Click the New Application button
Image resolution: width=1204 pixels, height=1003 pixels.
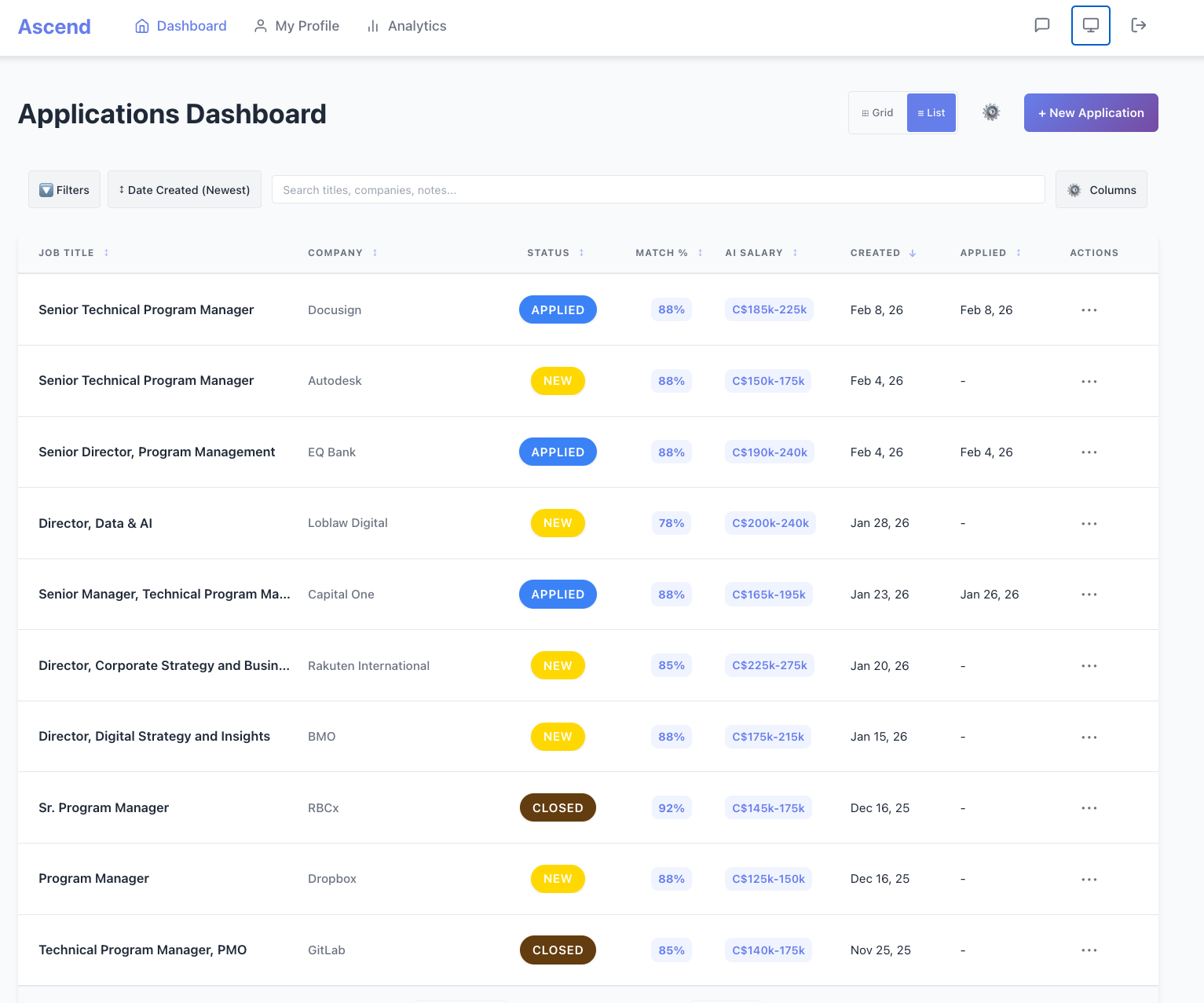click(1091, 112)
